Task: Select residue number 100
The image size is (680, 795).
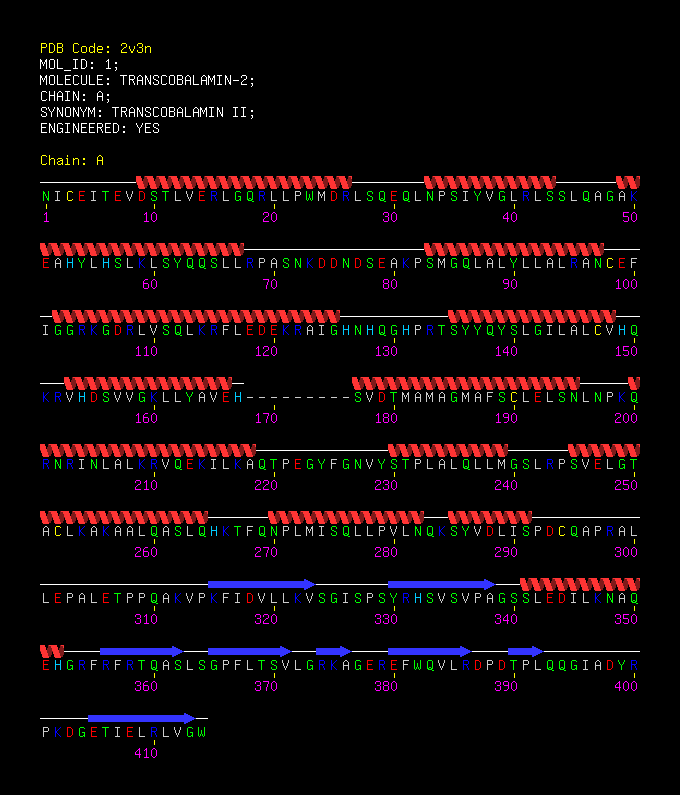Action: coord(626,284)
